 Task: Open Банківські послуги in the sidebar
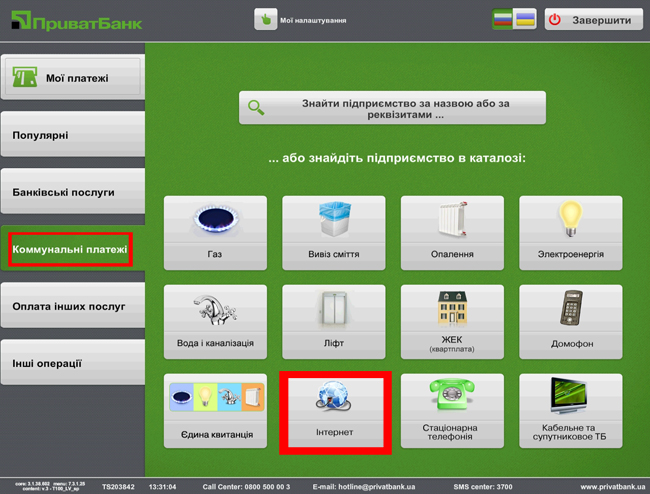pyautogui.click(x=72, y=191)
